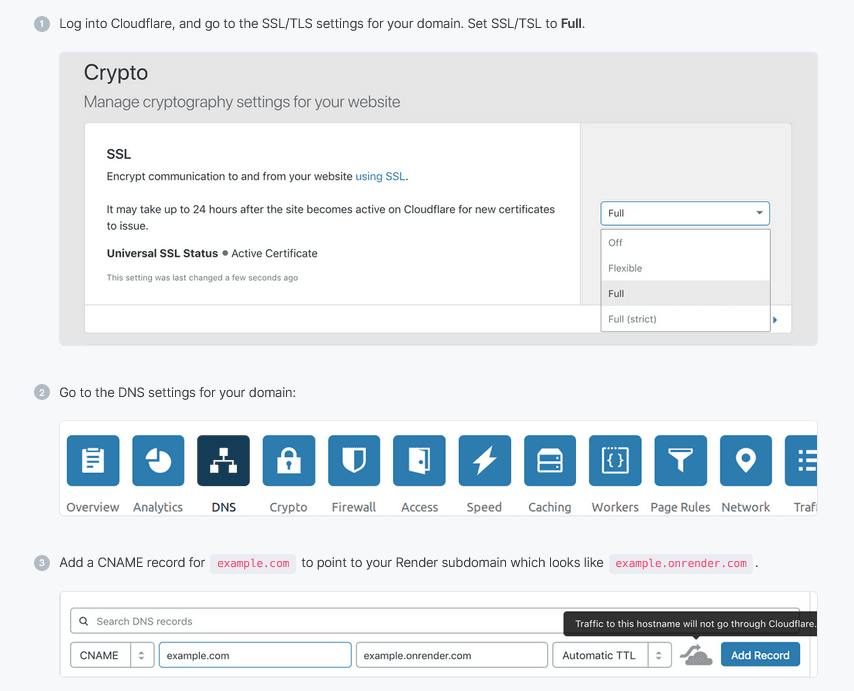854x691 pixels.
Task: Open the Access door icon
Action: (419, 461)
